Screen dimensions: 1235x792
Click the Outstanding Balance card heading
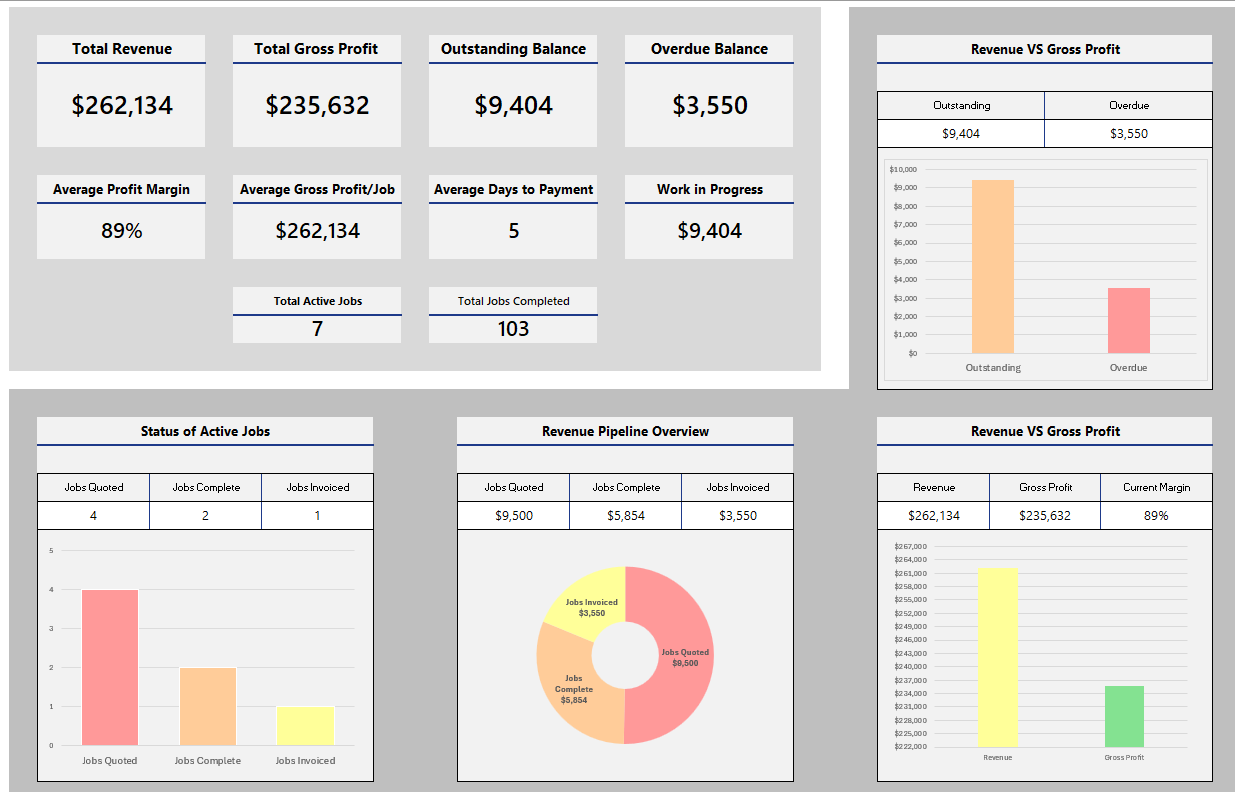point(513,49)
